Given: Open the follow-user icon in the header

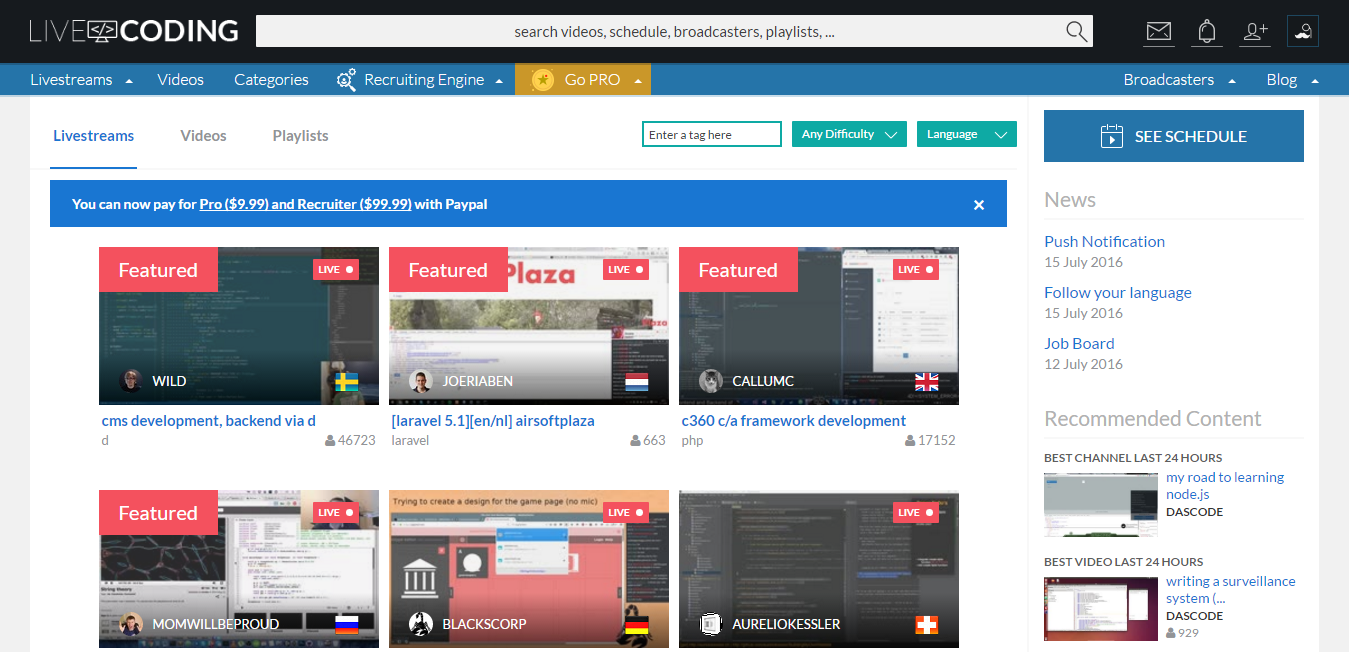Looking at the screenshot, I should click(x=1254, y=31).
